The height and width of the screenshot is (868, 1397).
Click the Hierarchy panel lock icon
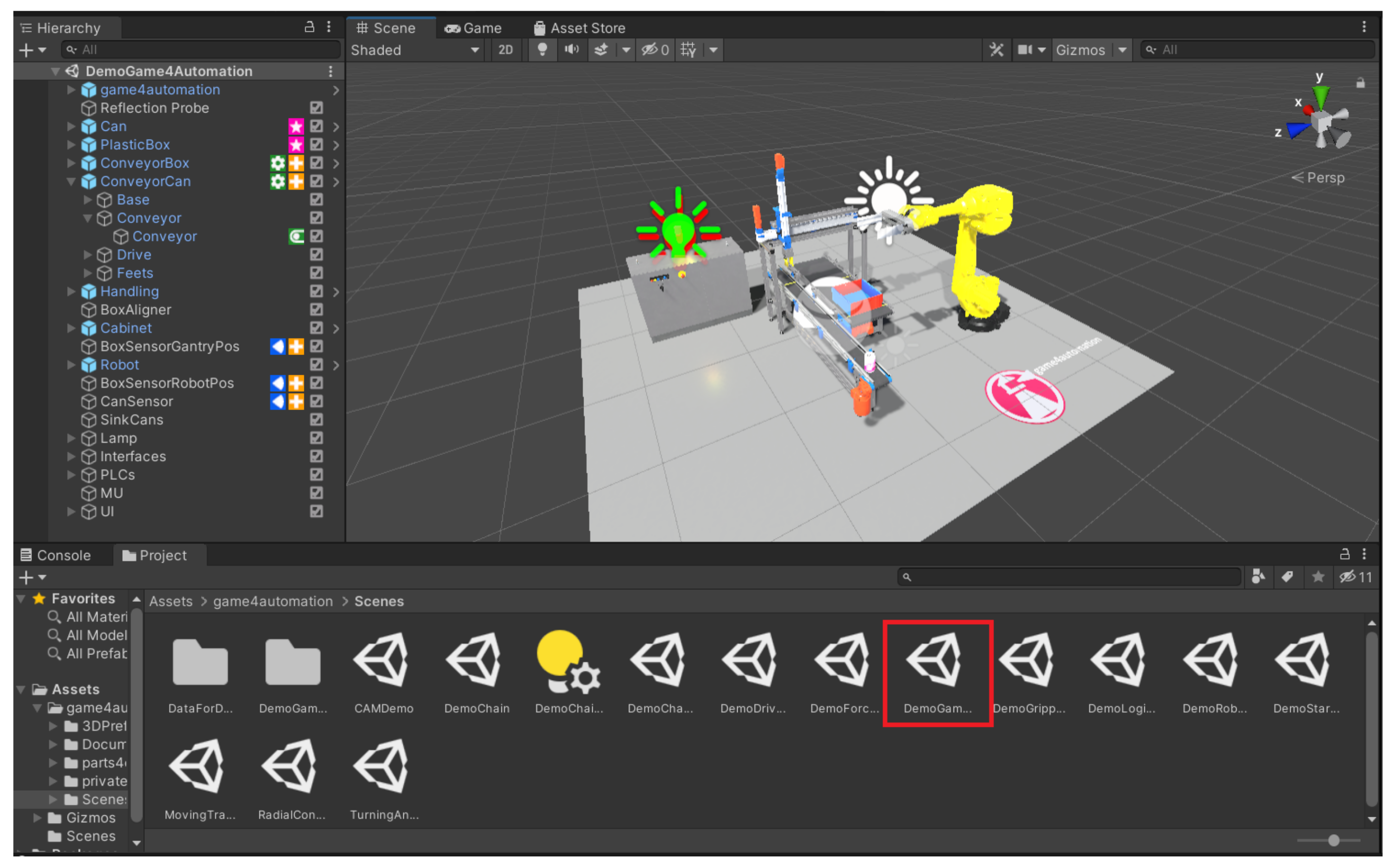click(x=309, y=27)
